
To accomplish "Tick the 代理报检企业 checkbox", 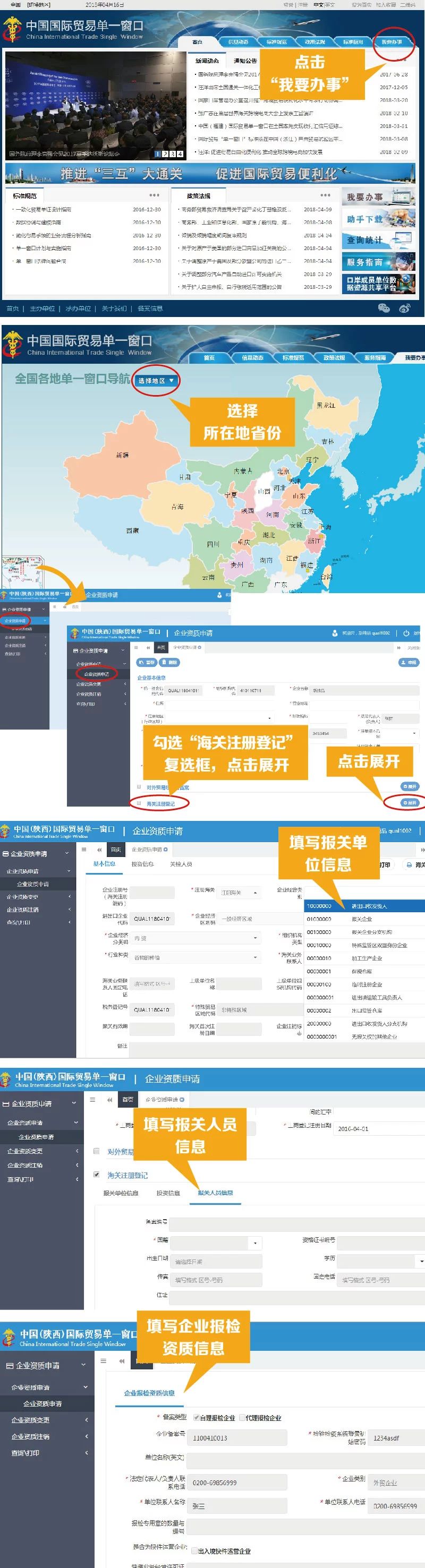I will [242, 1418].
